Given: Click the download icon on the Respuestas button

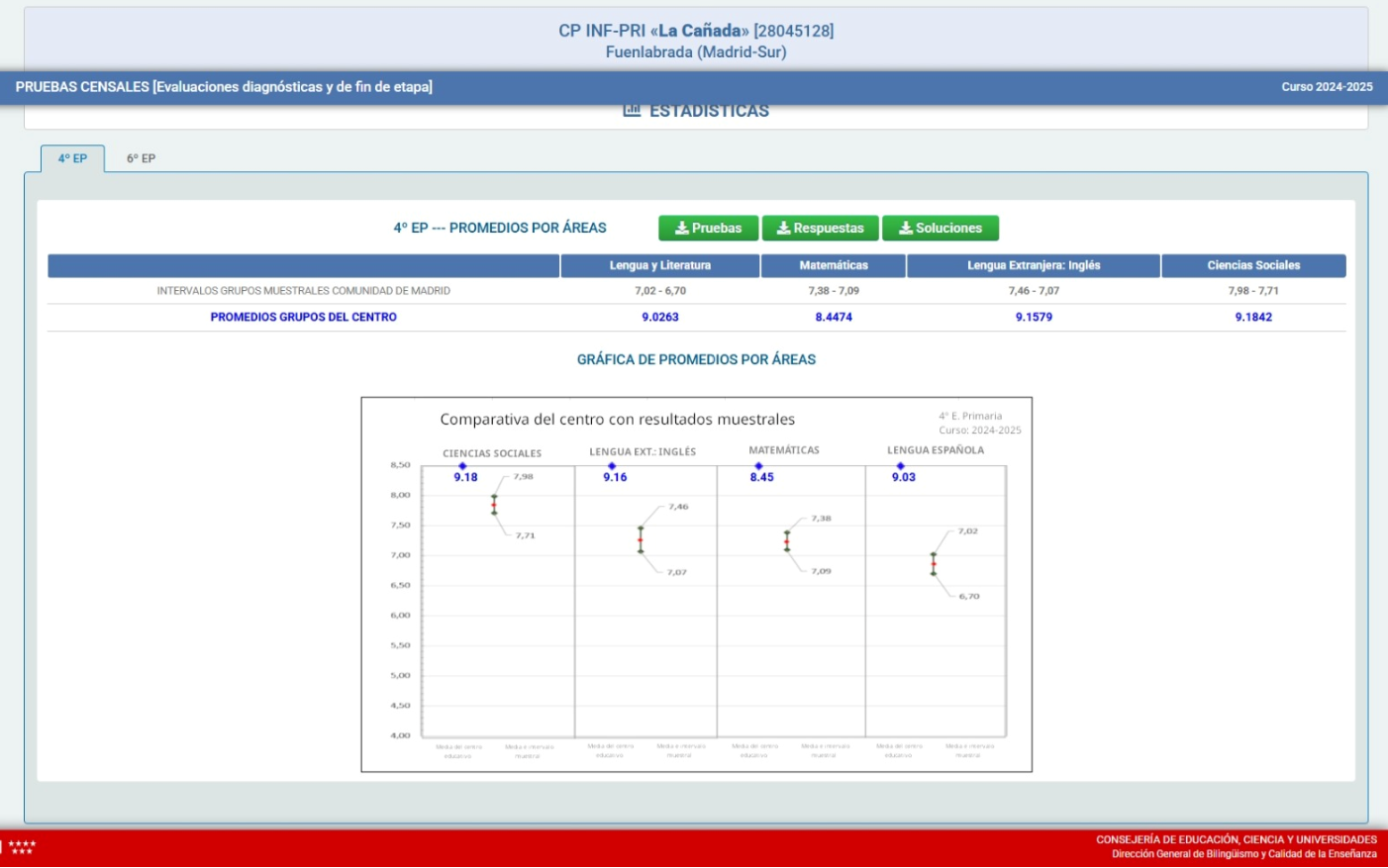Looking at the screenshot, I should pos(783,229).
